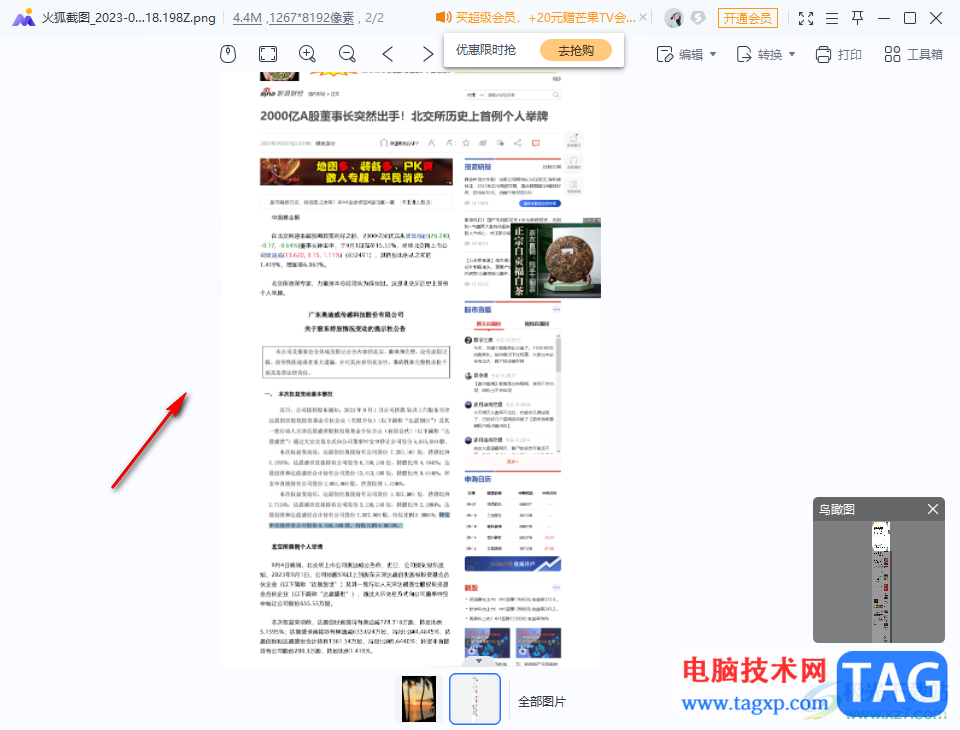This screenshot has height=730, width=960.
Task: Go to previous image arrow
Action: (388, 54)
